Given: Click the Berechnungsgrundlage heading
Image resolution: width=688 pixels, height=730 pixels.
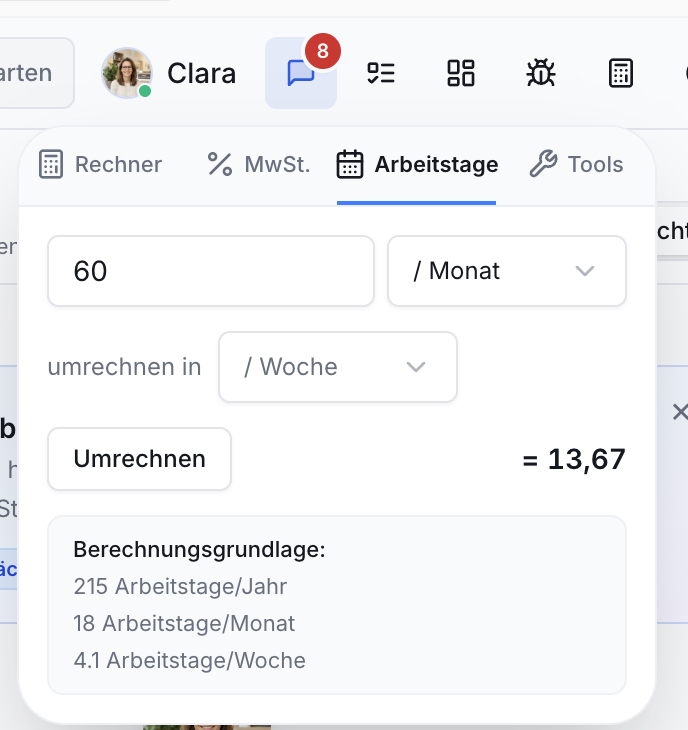Looking at the screenshot, I should (199, 549).
